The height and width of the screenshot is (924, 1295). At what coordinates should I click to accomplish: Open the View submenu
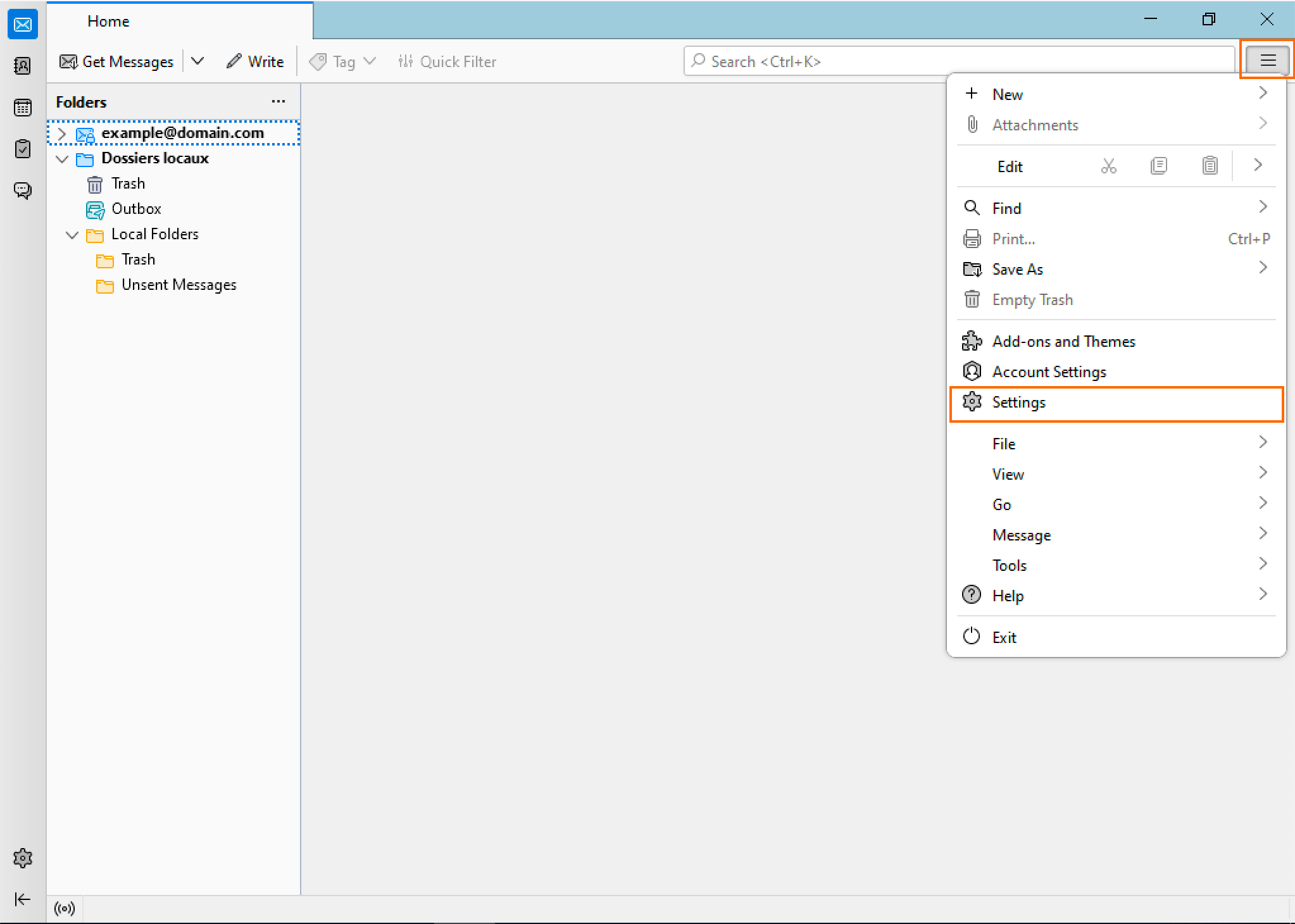tap(1117, 474)
